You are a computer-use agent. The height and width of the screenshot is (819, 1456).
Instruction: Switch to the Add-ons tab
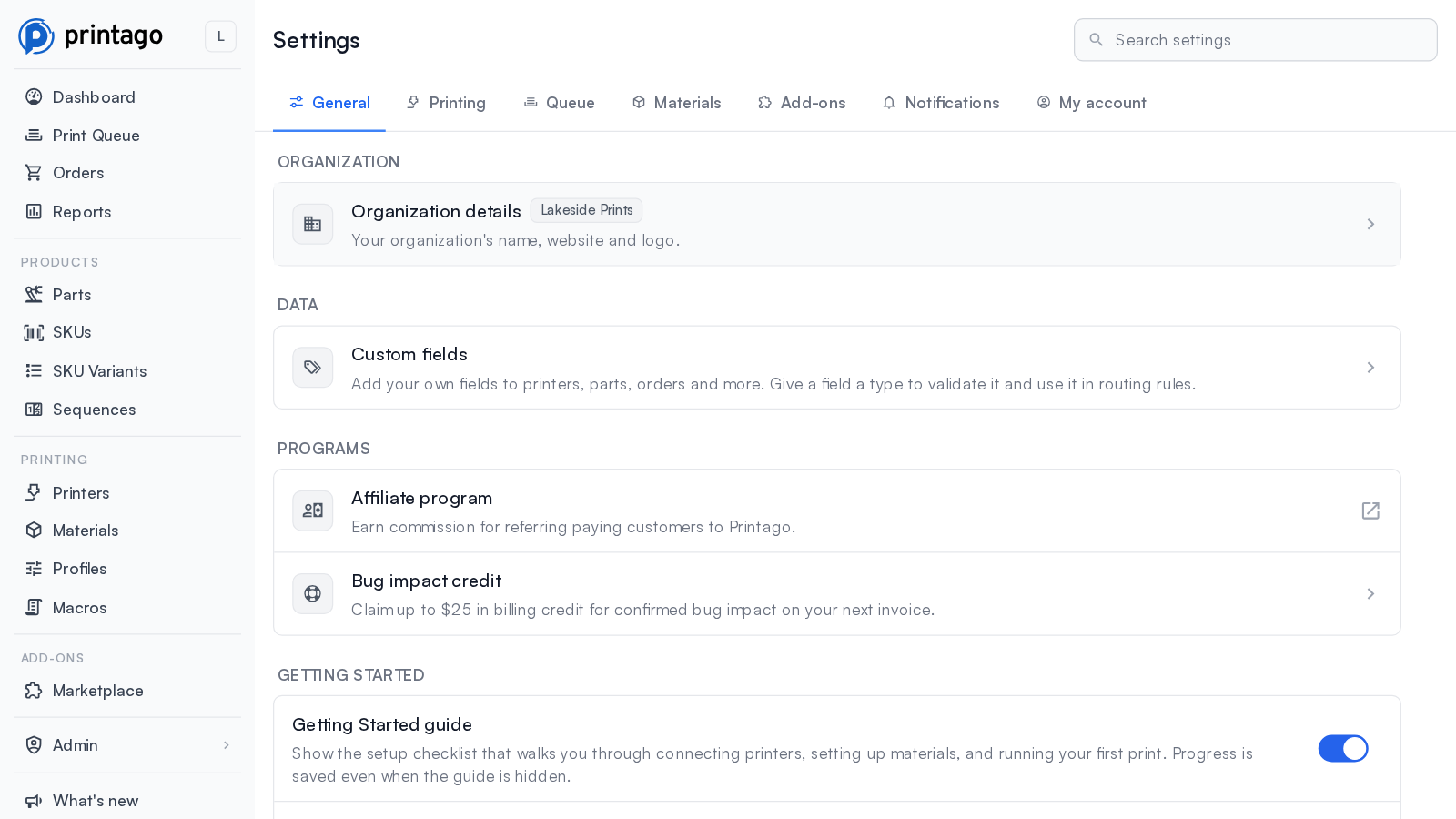point(802,103)
